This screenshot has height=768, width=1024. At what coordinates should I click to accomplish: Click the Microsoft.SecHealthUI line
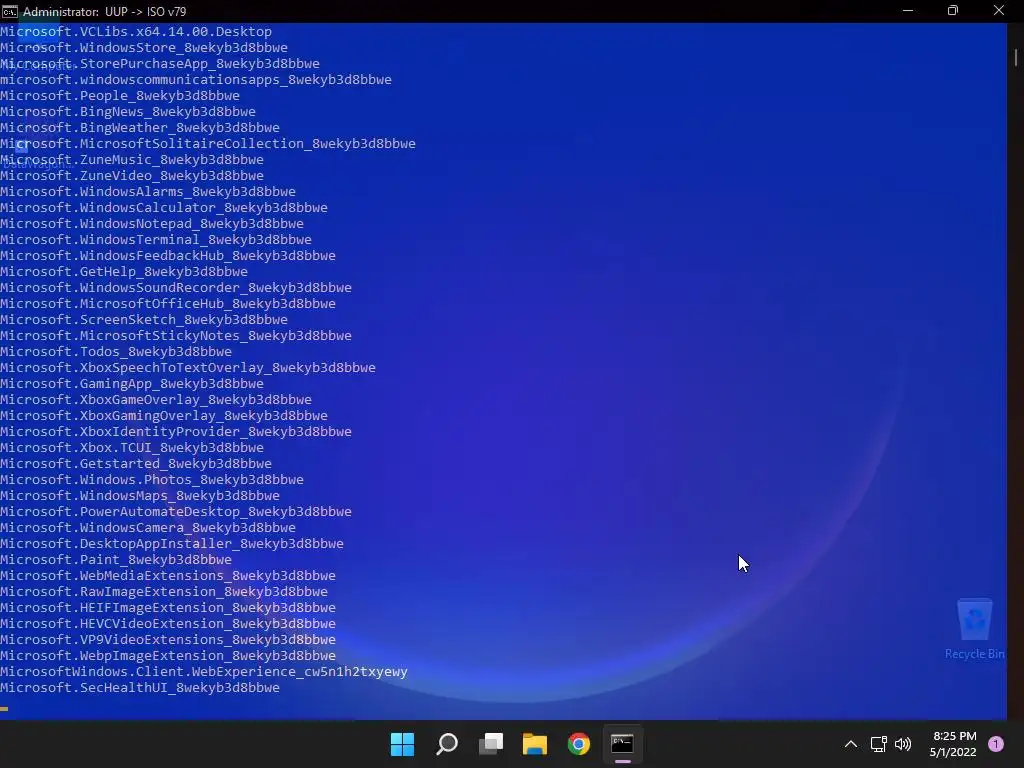coord(140,688)
